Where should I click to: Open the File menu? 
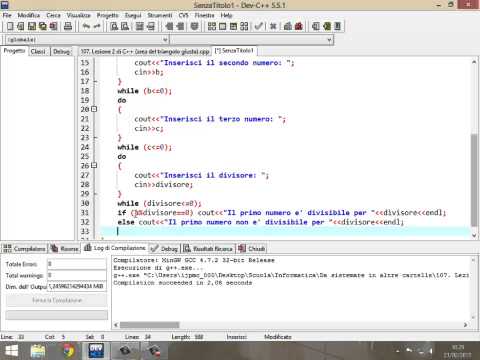tap(7, 15)
